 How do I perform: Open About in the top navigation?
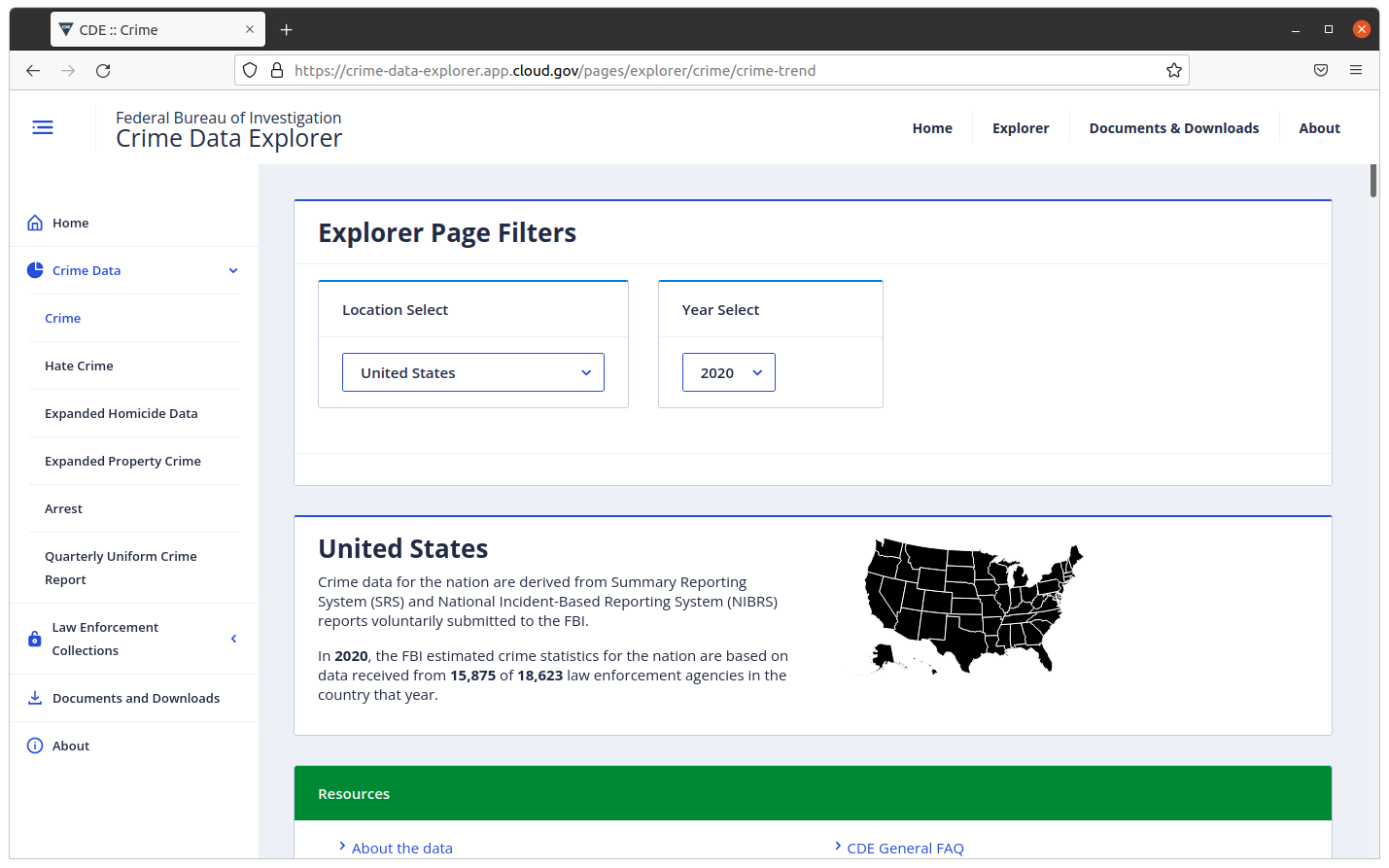(1319, 128)
